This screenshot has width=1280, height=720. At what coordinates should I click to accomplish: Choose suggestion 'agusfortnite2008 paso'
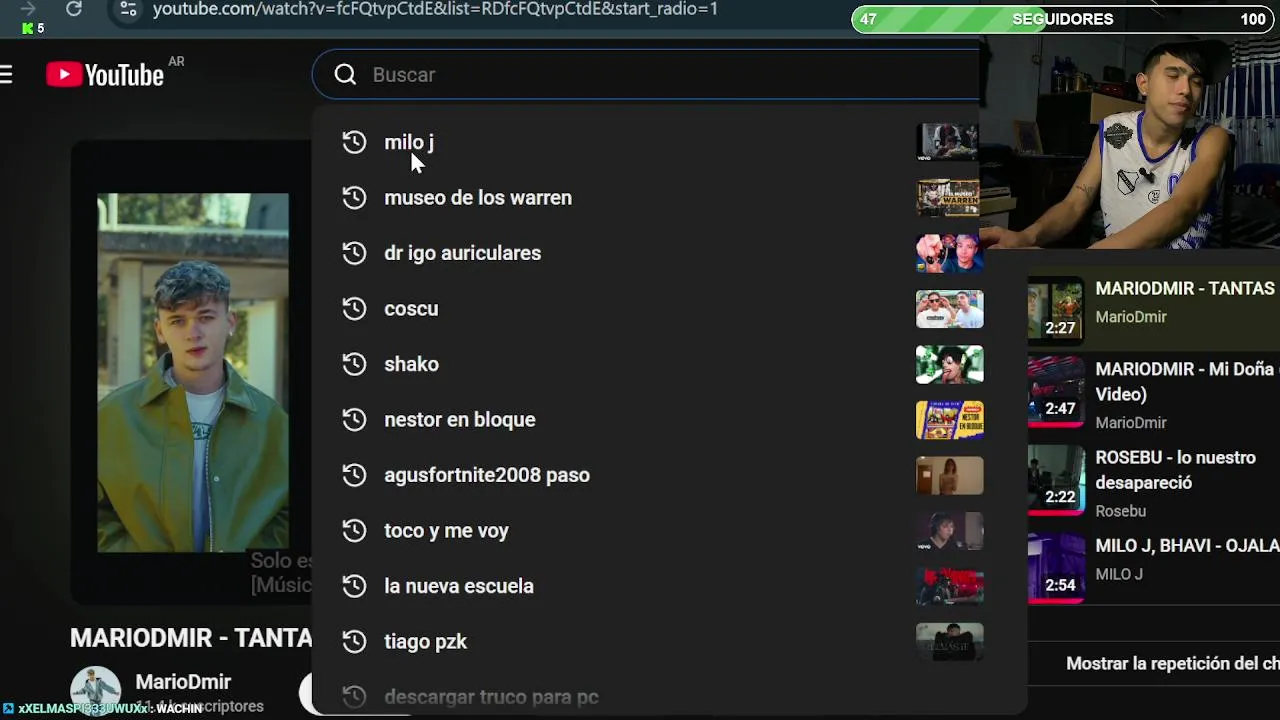coord(487,475)
